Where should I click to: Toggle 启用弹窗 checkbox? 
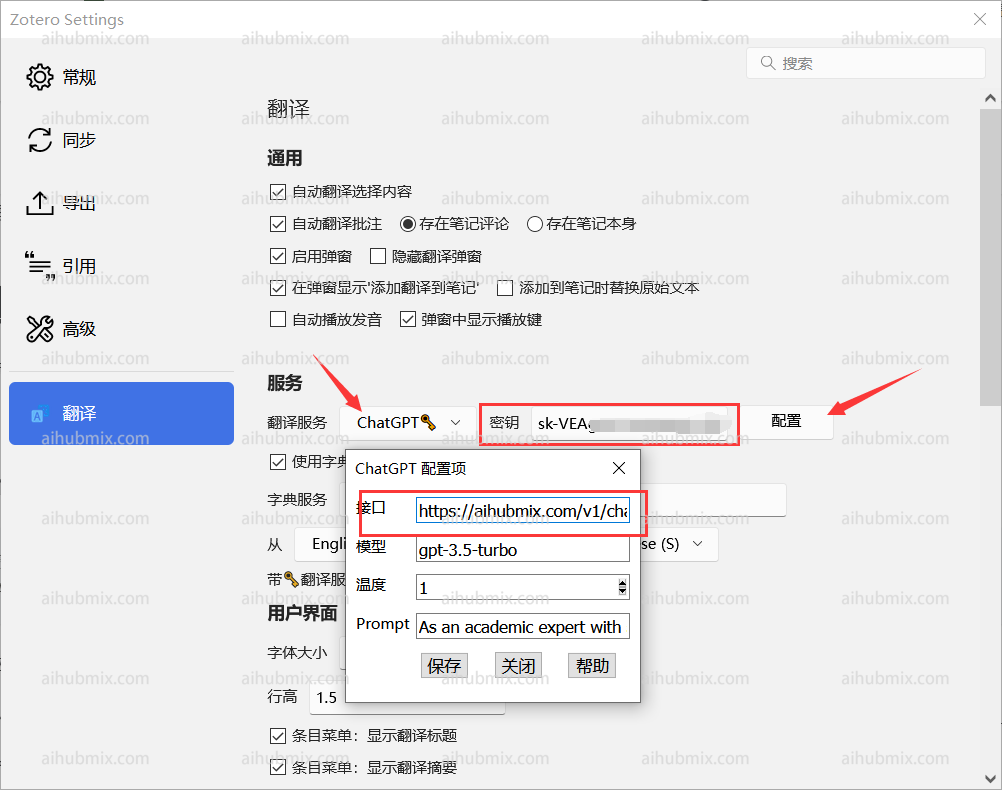point(278,256)
